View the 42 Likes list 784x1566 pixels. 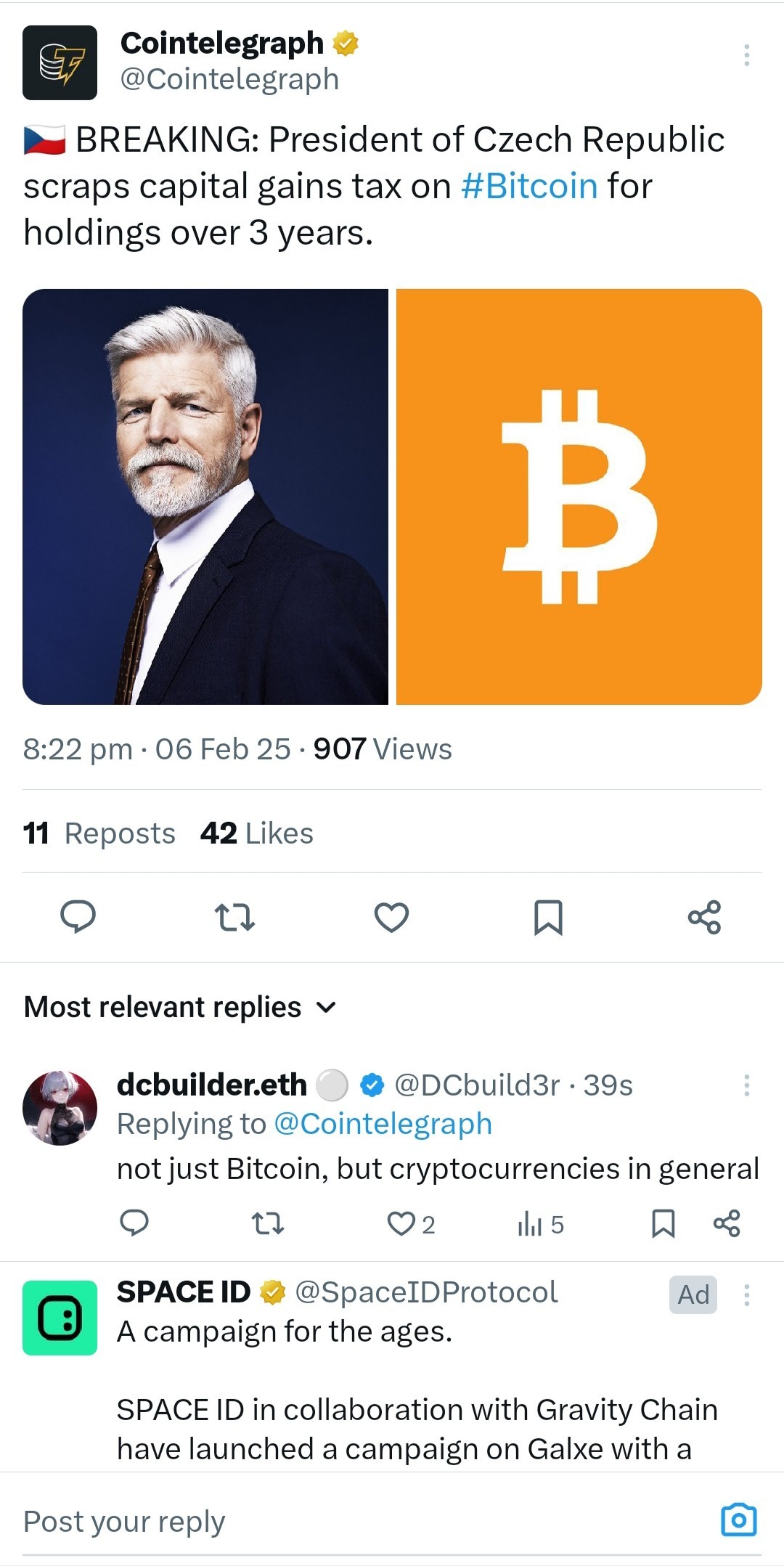pyautogui.click(x=257, y=833)
